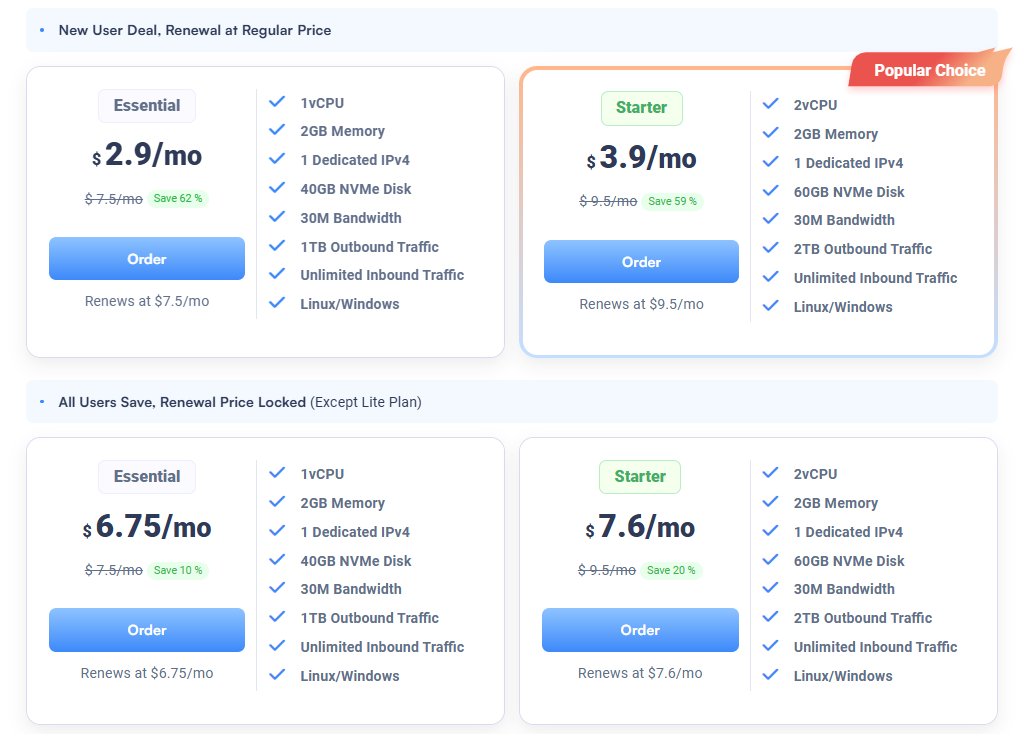Select the Essential plan badge in top card
The width and height of the screenshot is (1023, 734).
[x=146, y=105]
